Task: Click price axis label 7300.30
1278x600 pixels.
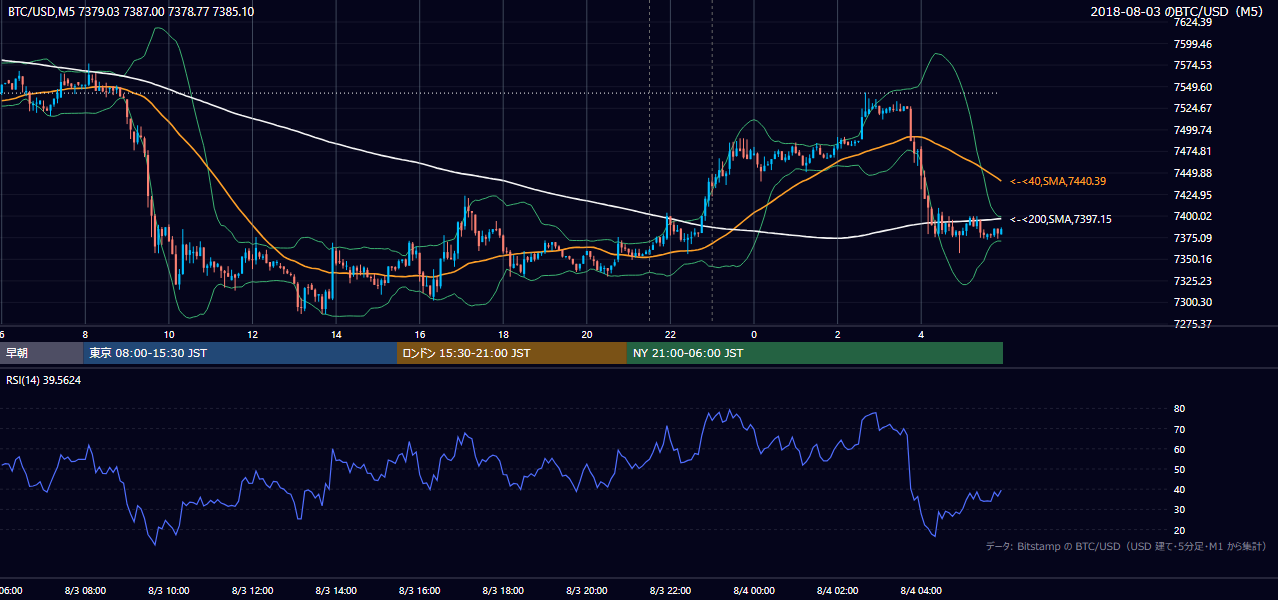Action: coord(1193,302)
